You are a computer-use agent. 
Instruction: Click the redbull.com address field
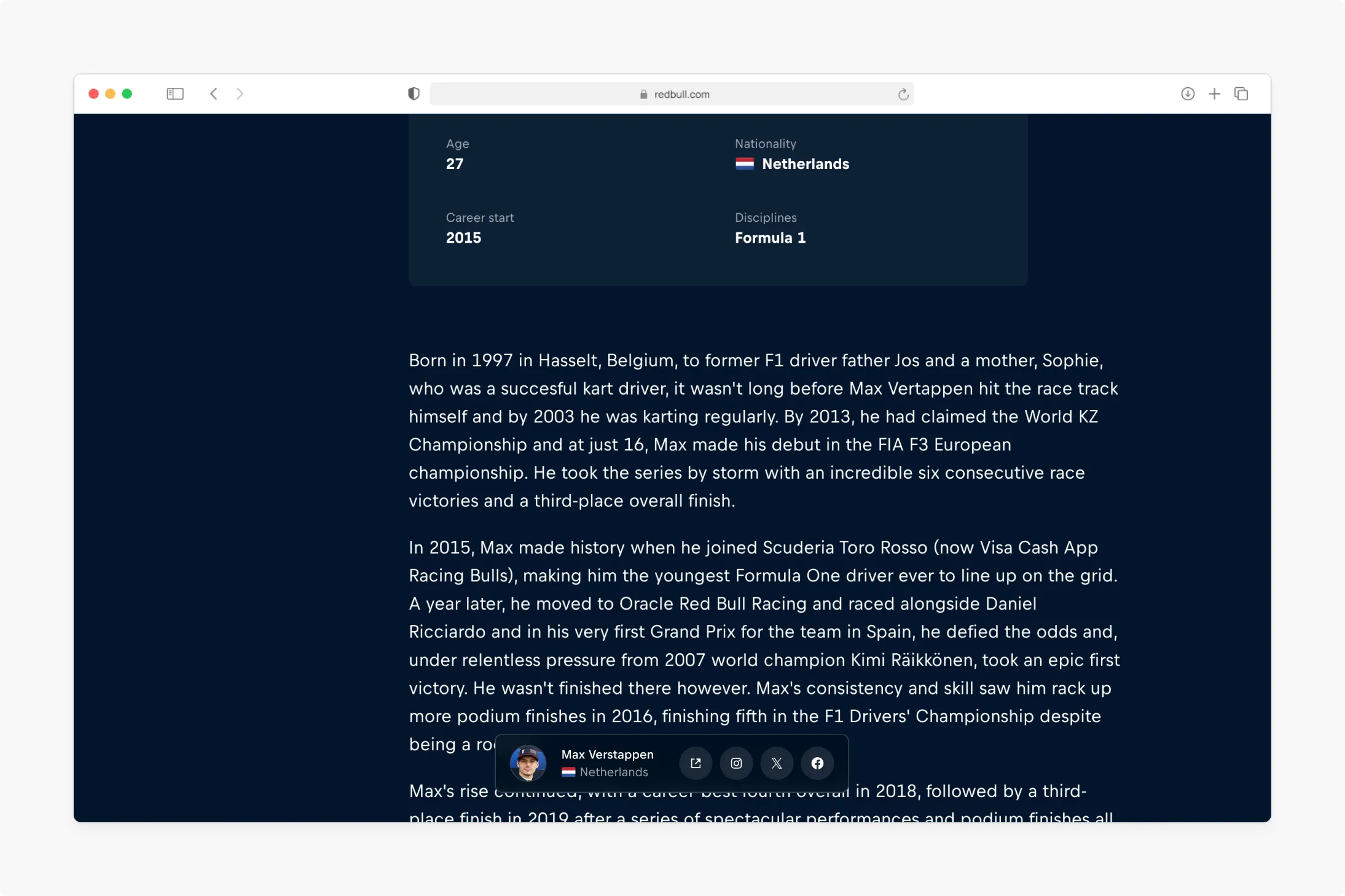click(672, 94)
